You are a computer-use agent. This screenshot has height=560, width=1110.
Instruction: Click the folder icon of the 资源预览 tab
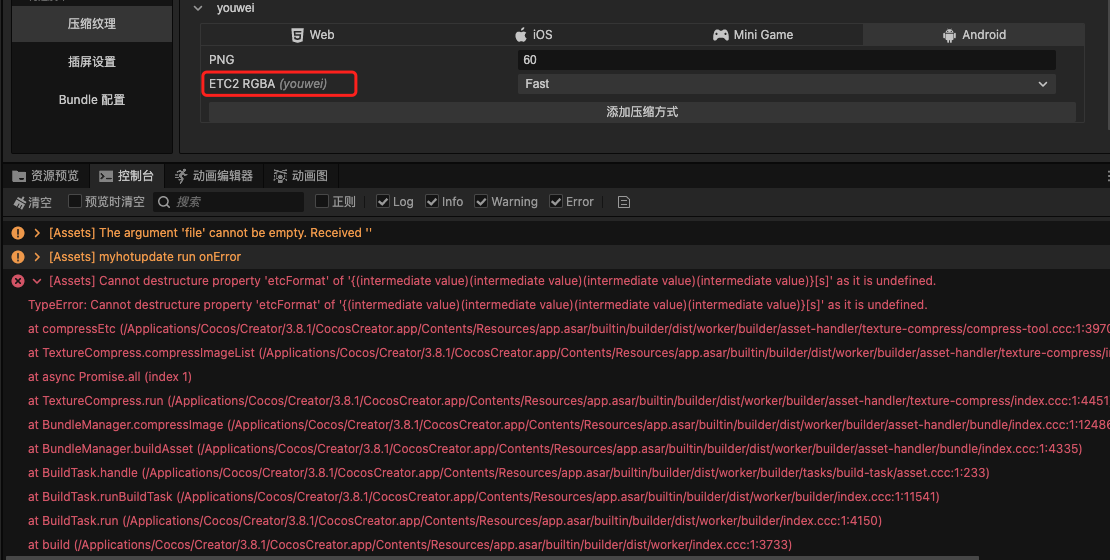pos(19,176)
